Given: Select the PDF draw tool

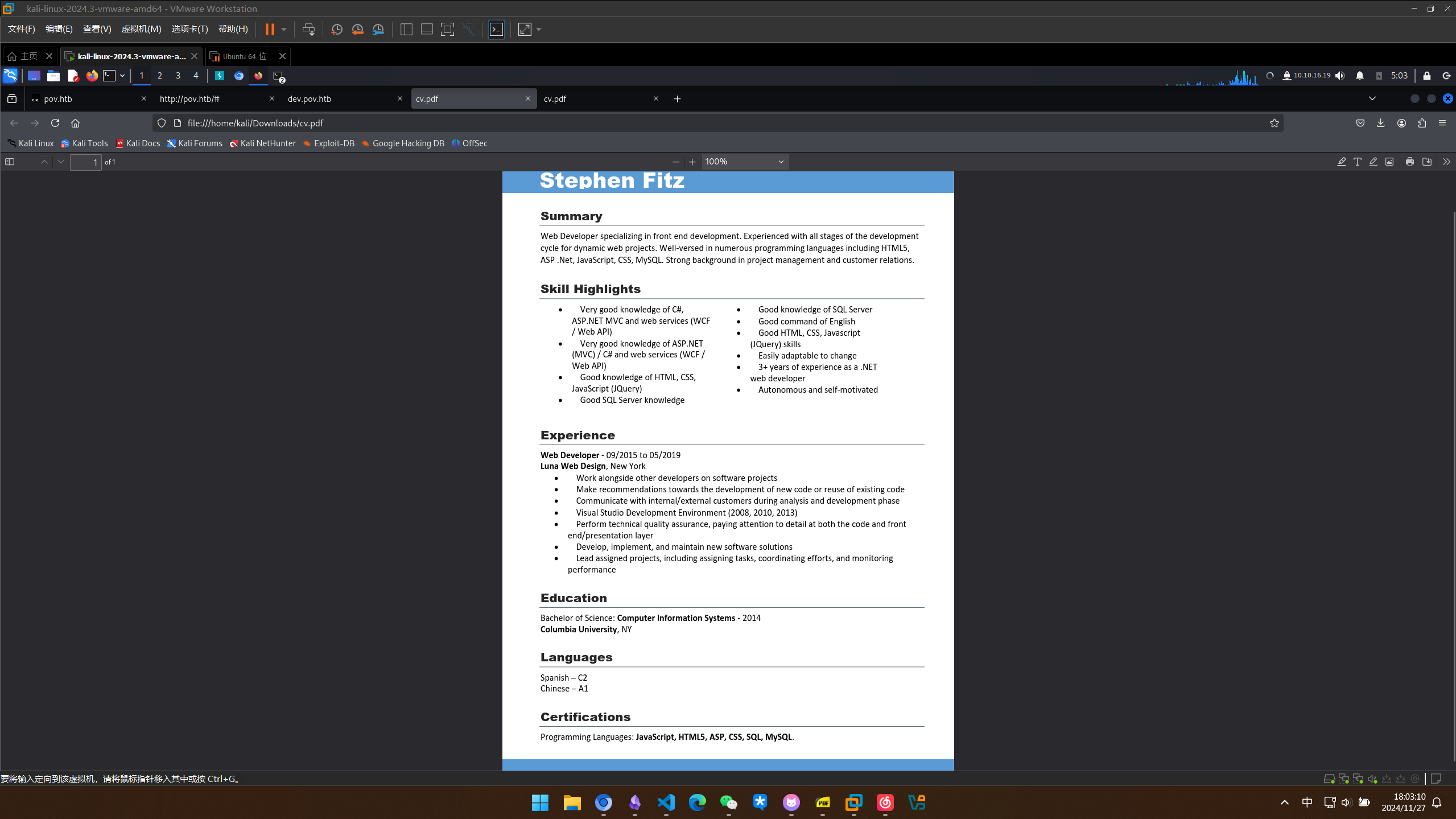Looking at the screenshot, I should click(x=1373, y=162).
